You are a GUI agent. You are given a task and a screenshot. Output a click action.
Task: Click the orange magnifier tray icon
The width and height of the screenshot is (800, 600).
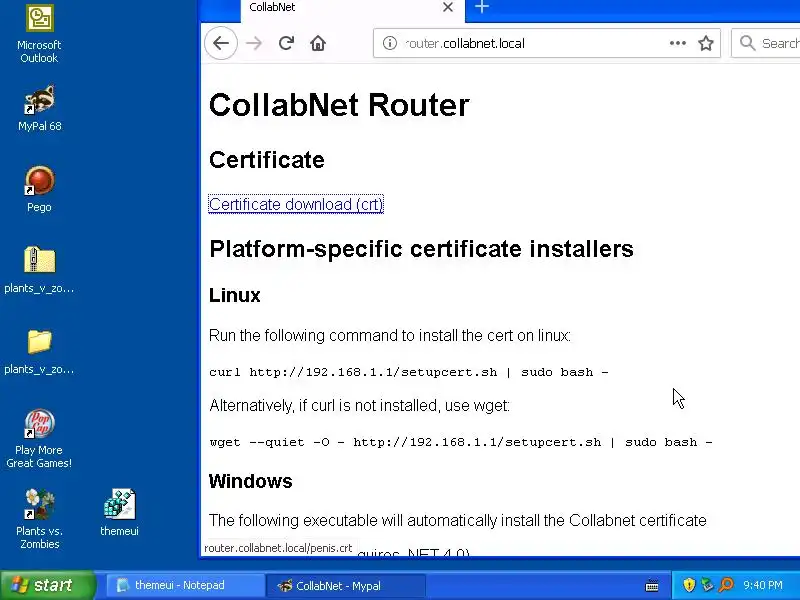(726, 585)
